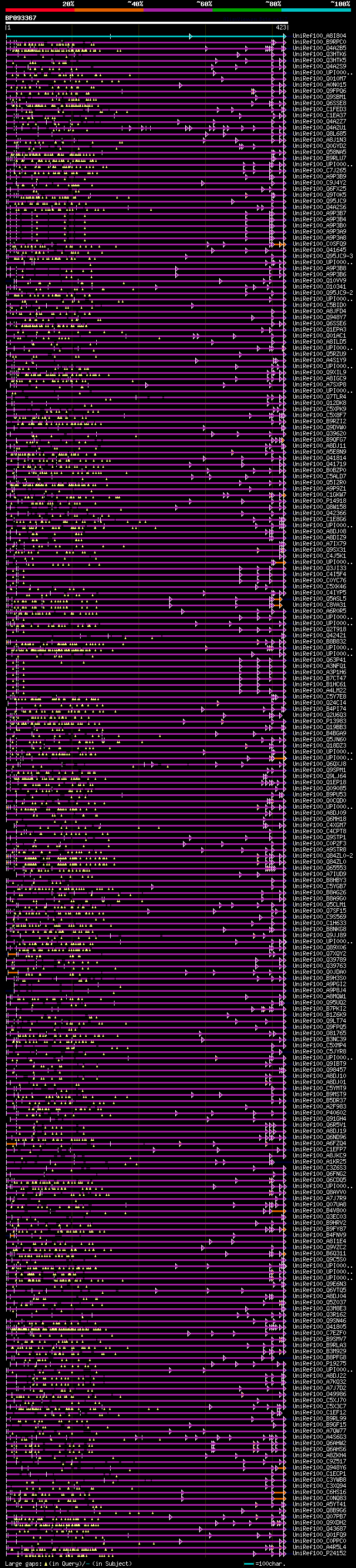Click the label UniRef100_A8J1N3
Image resolution: width=356 pixels, height=1568 pixels.
(319, 140)
